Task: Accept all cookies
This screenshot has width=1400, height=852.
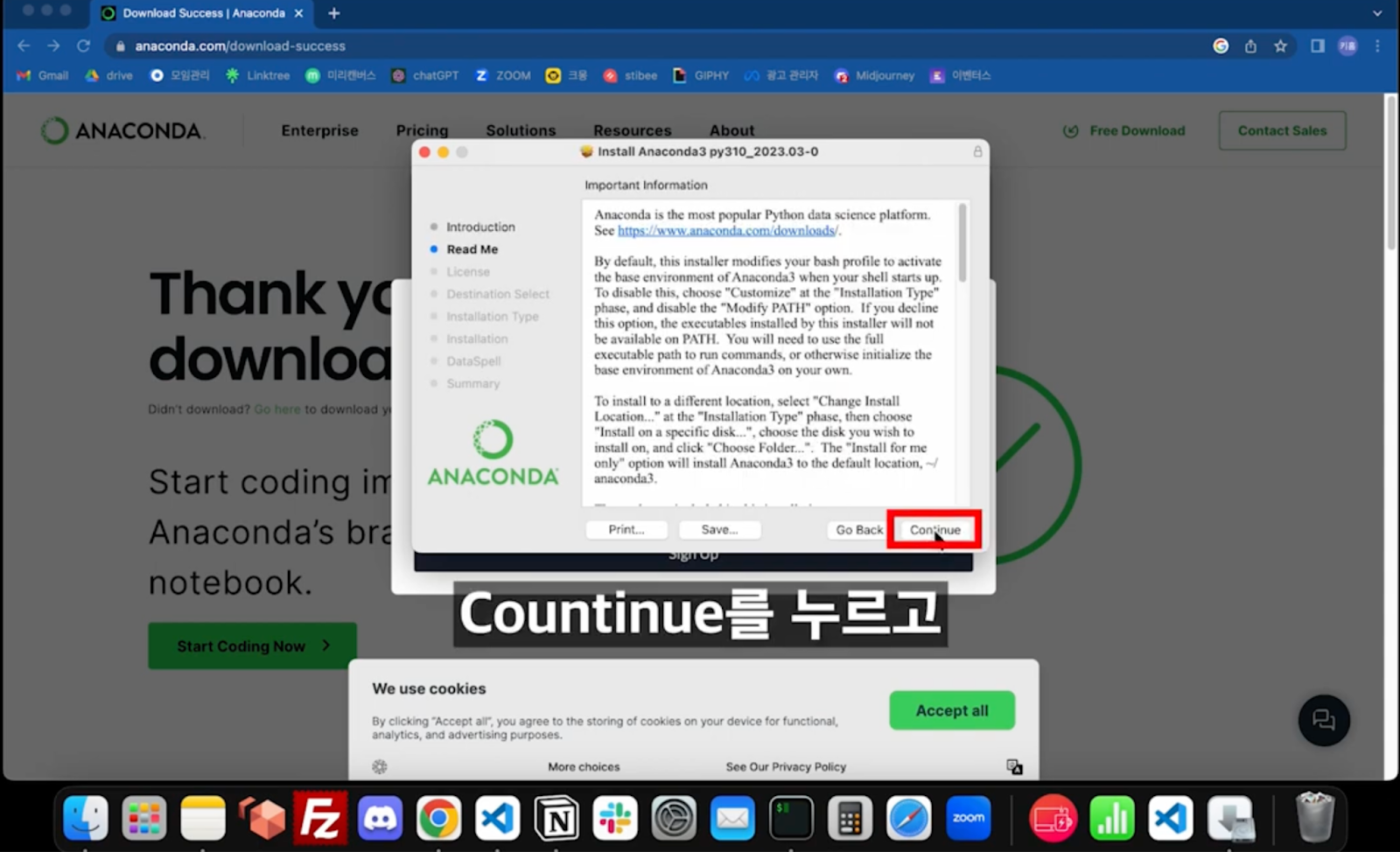Action: coord(952,710)
